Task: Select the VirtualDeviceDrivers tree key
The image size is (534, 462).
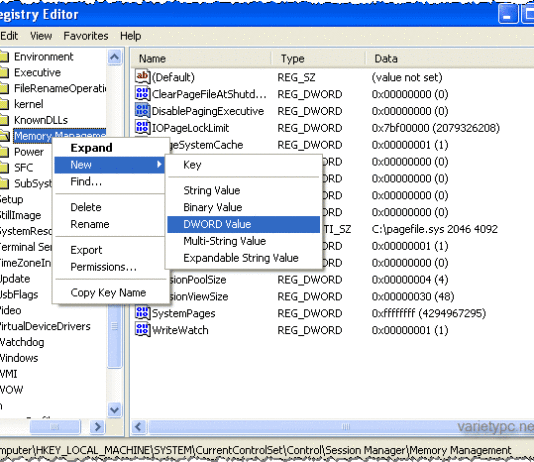Action: click(x=45, y=326)
